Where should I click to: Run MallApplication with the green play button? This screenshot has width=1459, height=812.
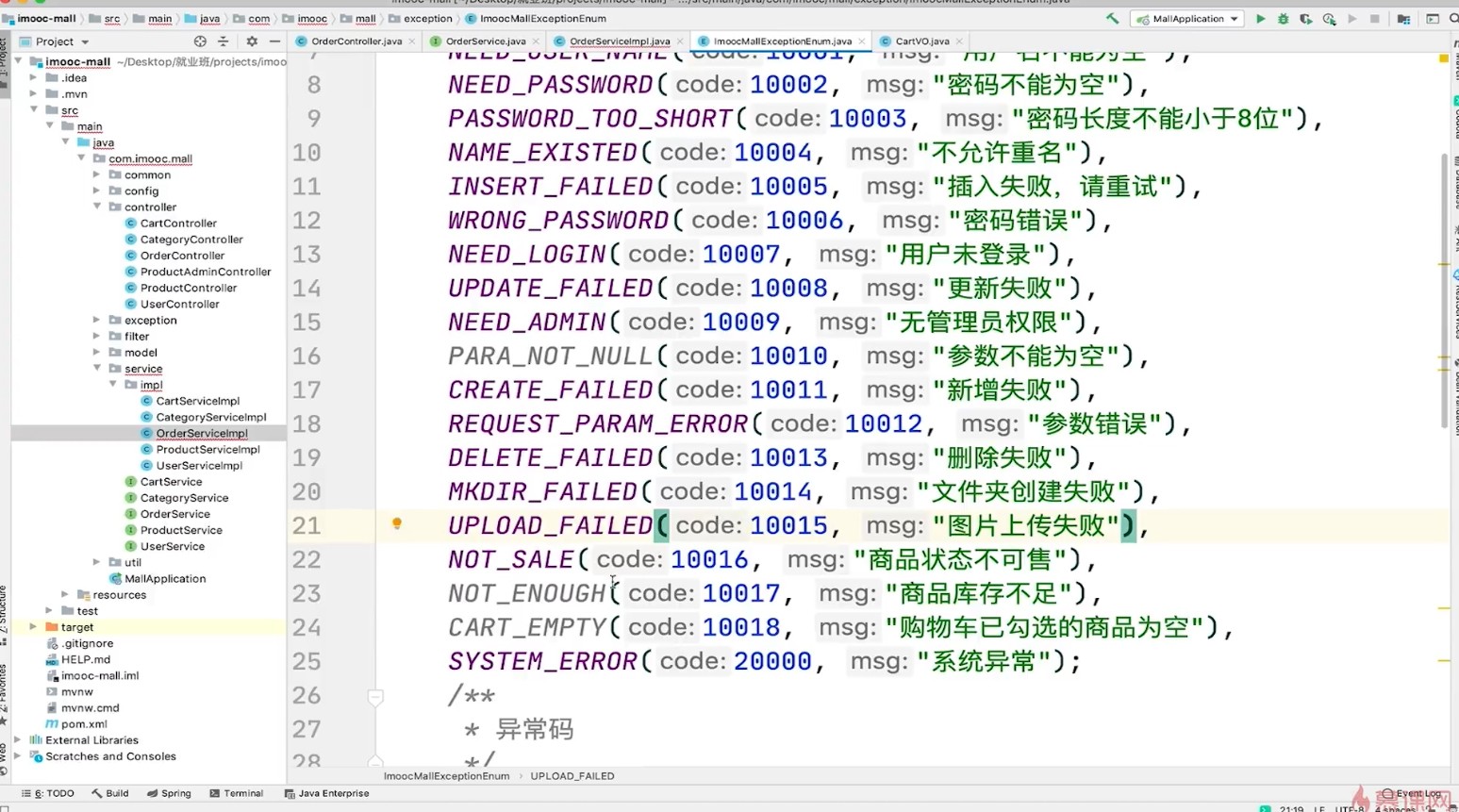pyautogui.click(x=1260, y=19)
